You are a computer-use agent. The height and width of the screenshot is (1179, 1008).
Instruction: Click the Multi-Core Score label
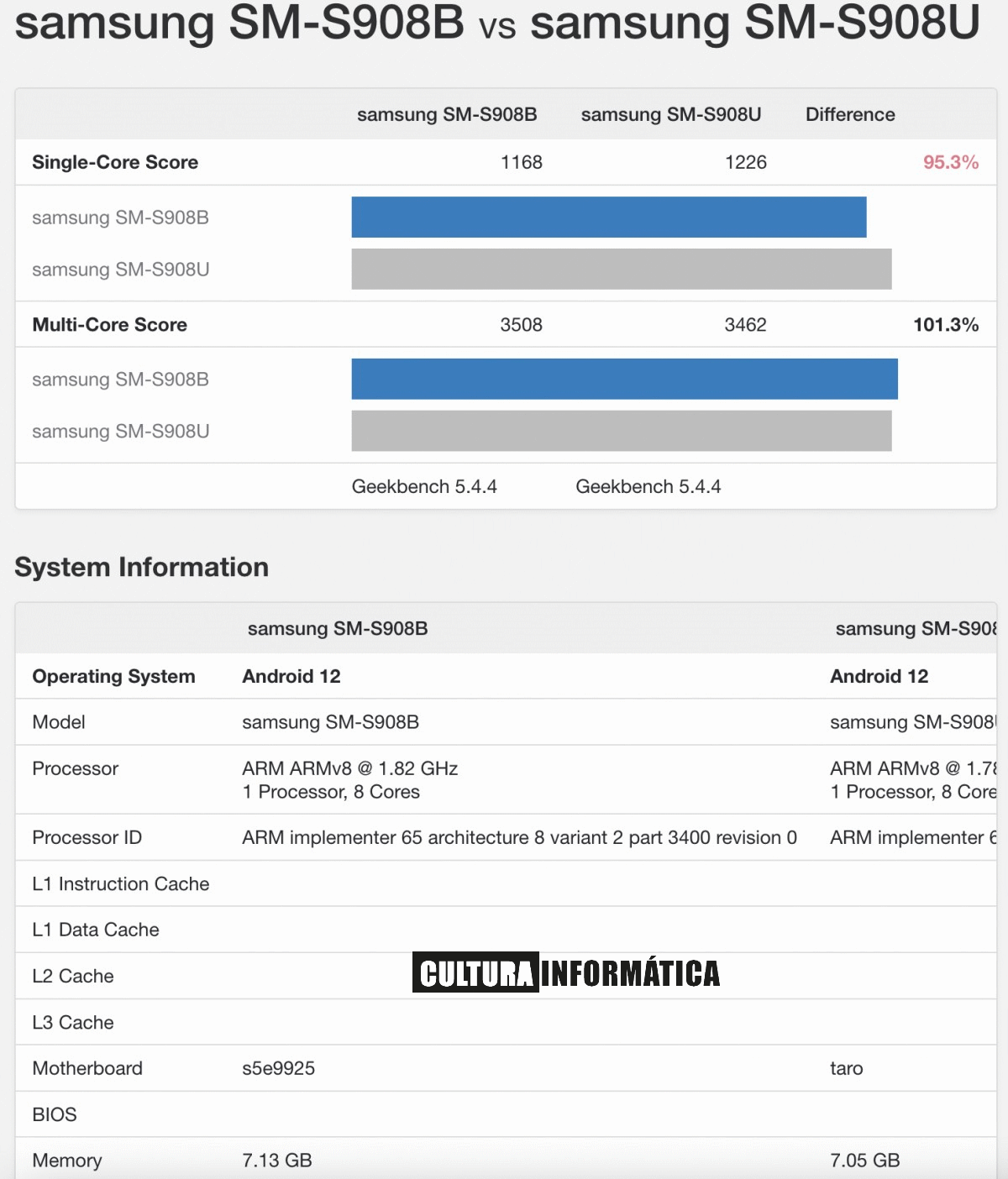[109, 324]
